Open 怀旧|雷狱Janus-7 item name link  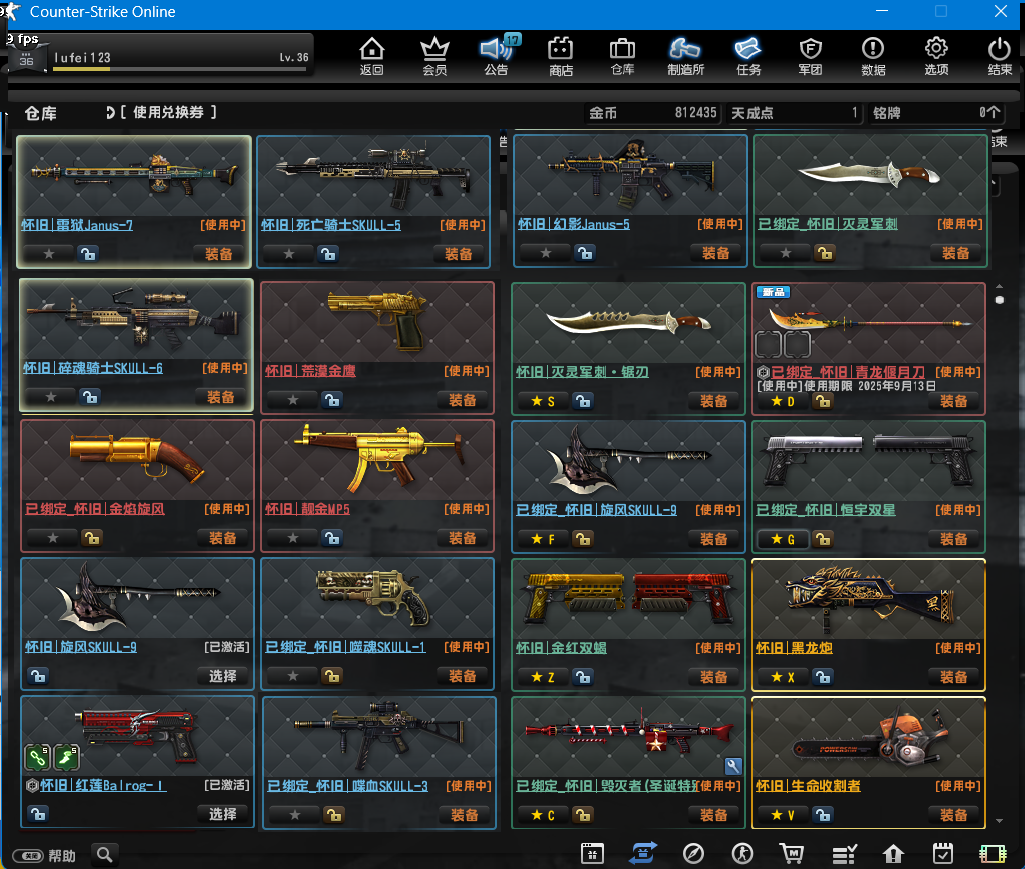tap(76, 225)
